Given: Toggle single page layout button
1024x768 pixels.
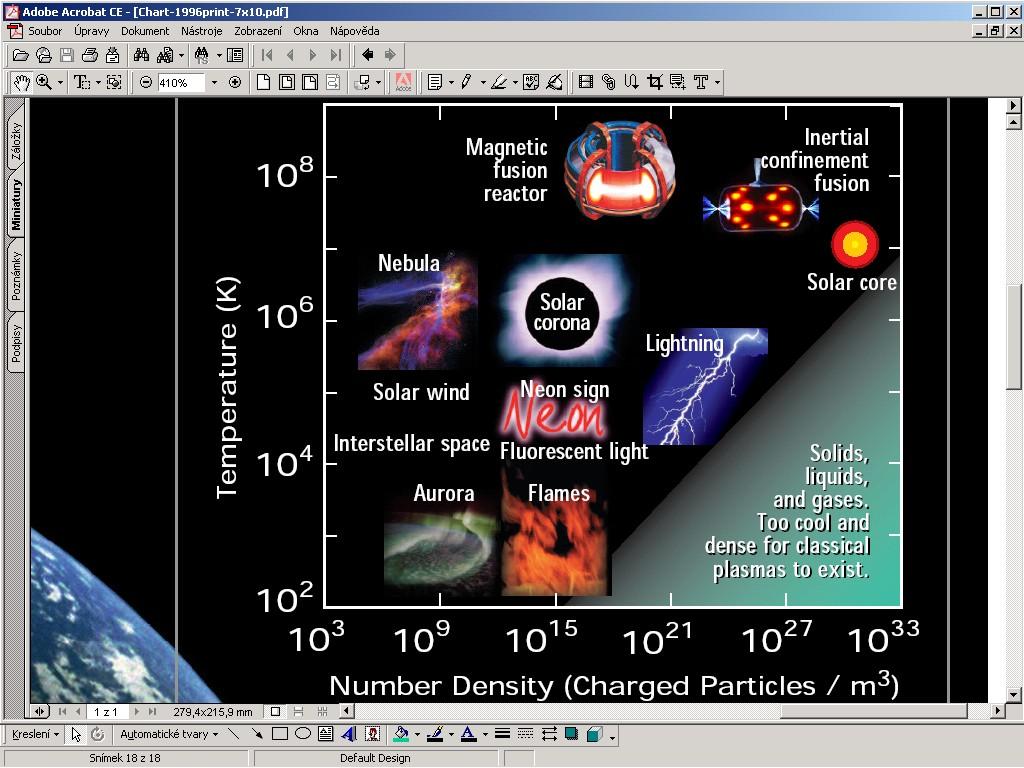Looking at the screenshot, I should 276,711.
